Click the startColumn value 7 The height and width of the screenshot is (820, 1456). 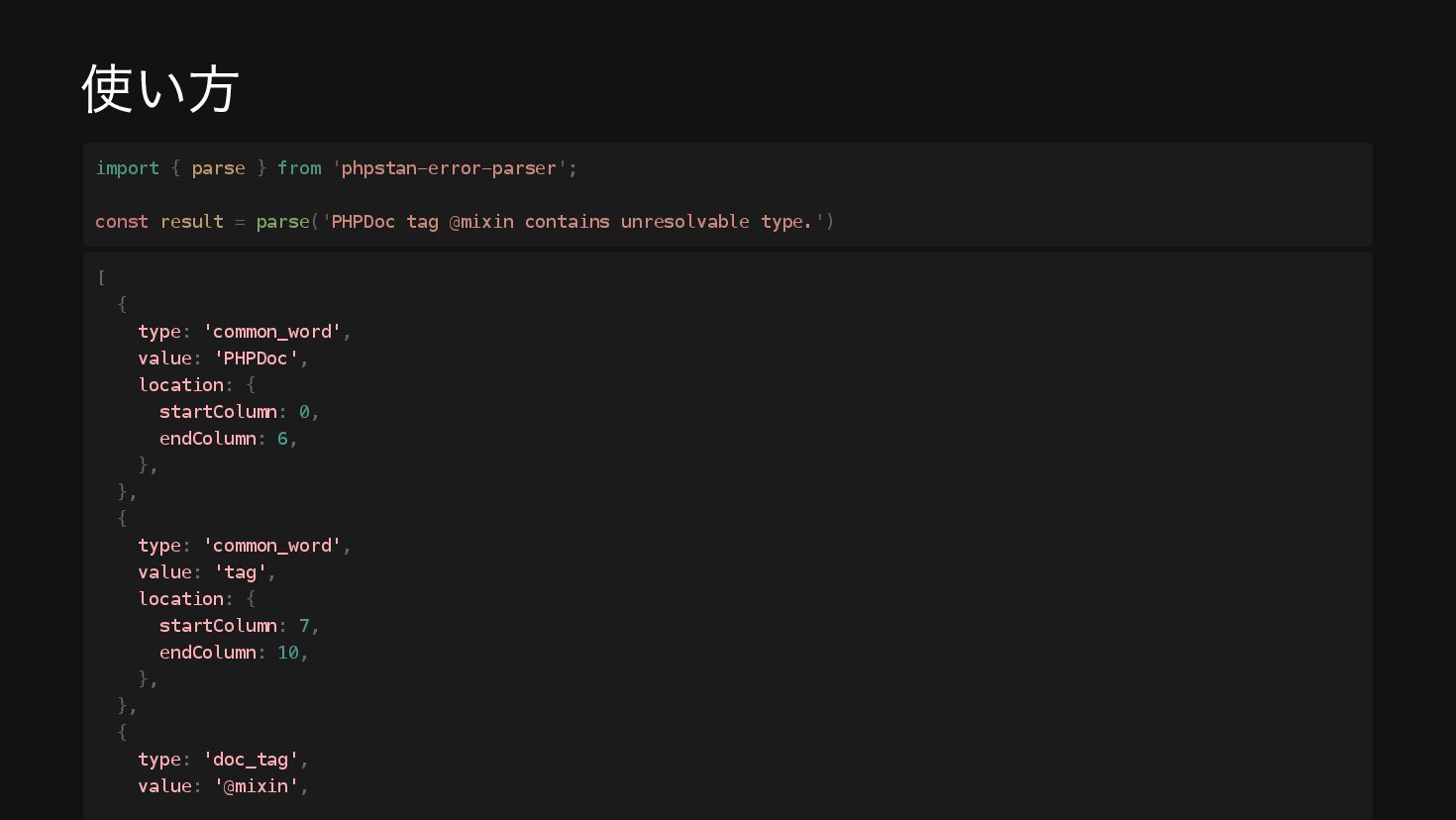(x=304, y=626)
